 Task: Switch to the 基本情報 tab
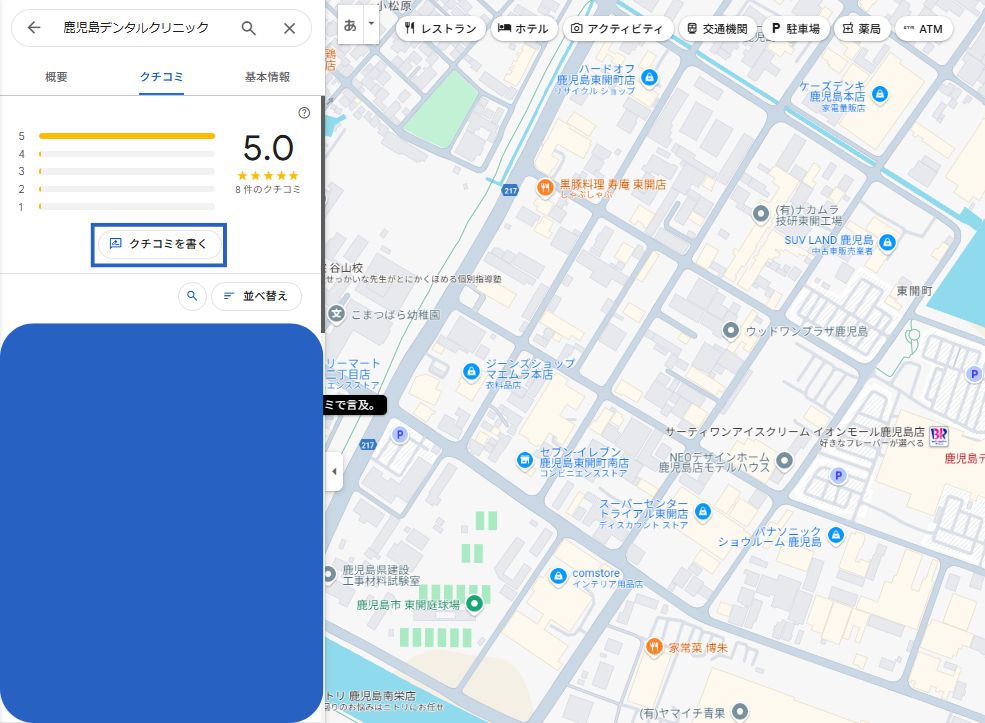[x=267, y=77]
